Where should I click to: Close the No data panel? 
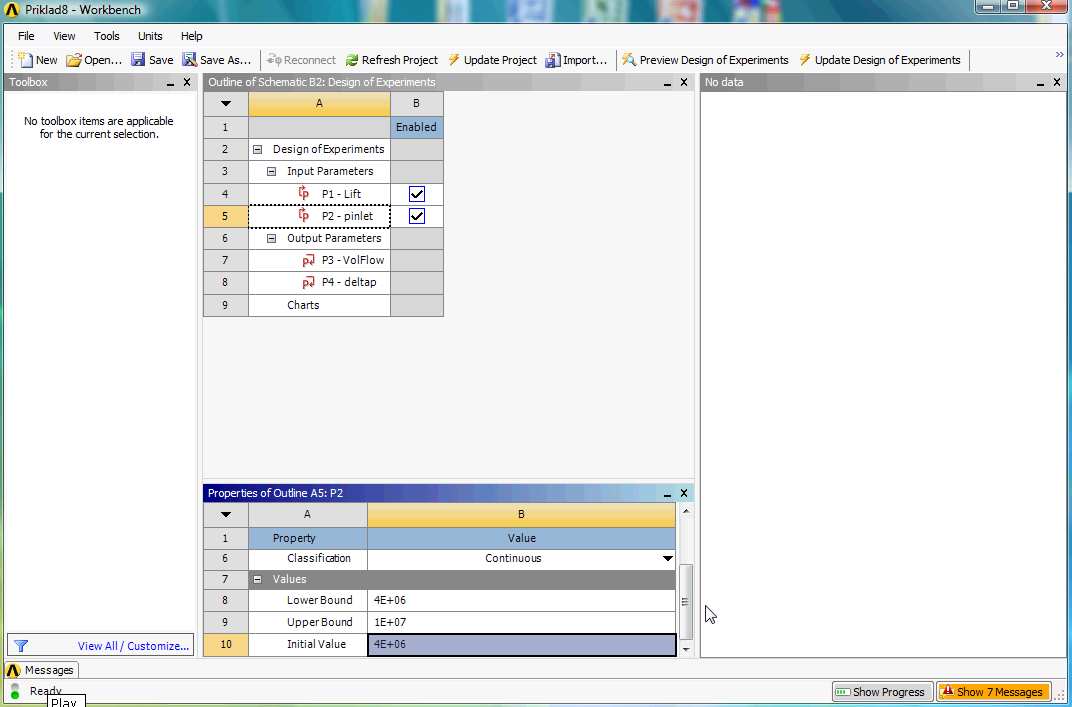pyautogui.click(x=1057, y=82)
